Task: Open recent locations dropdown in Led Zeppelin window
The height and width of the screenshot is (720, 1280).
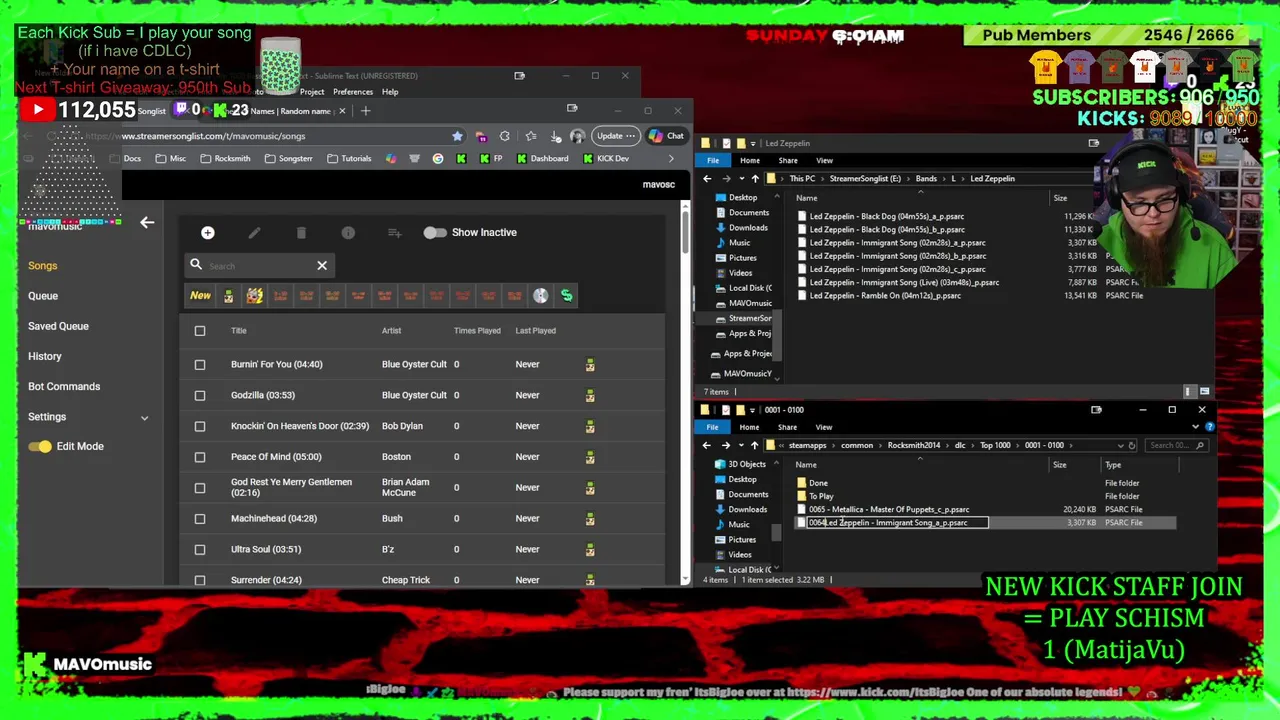Action: [x=741, y=179]
